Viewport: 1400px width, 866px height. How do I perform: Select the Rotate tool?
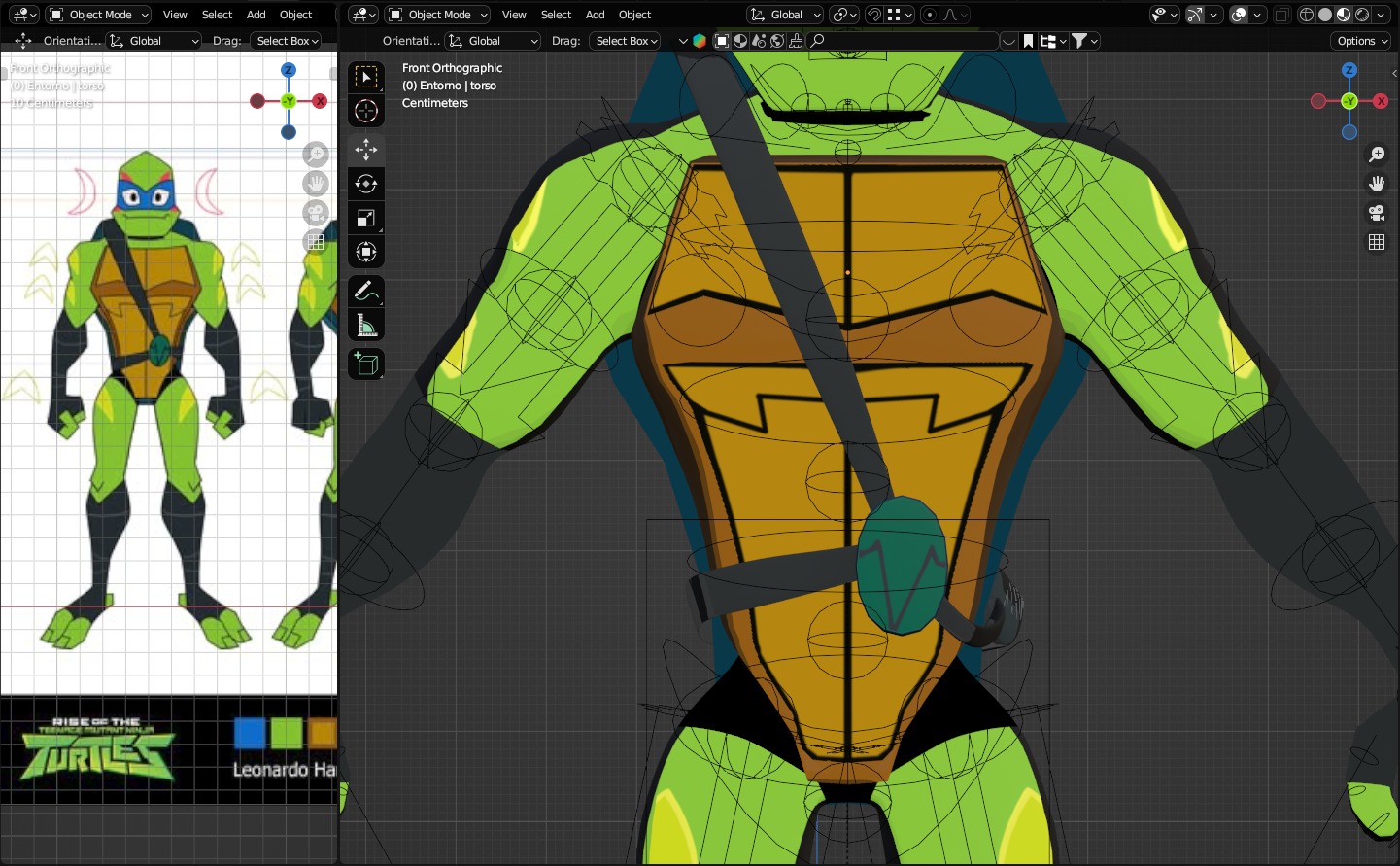click(366, 184)
